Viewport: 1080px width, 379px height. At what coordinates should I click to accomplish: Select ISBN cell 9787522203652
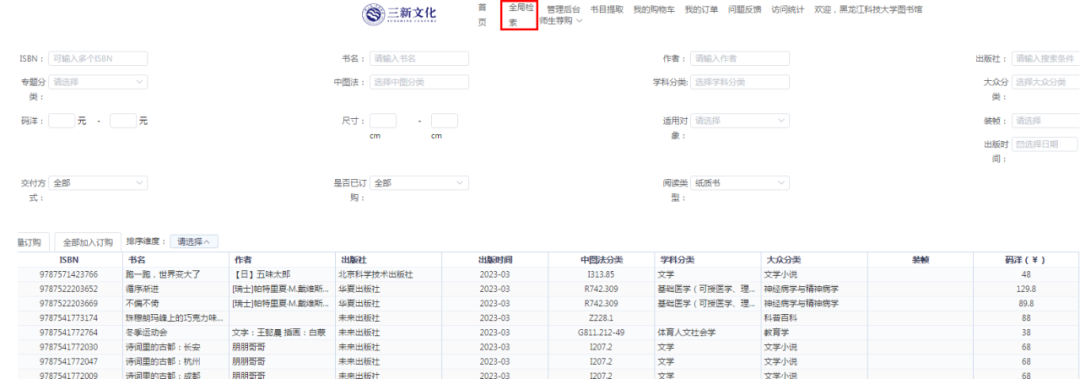69,289
